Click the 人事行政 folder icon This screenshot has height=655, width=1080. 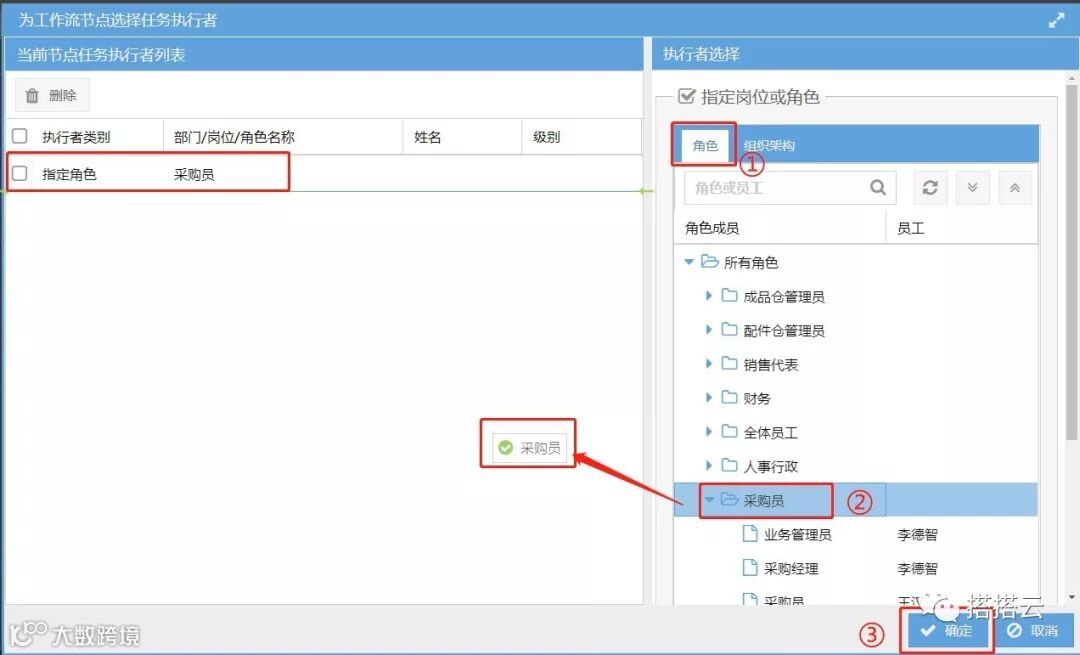click(729, 465)
